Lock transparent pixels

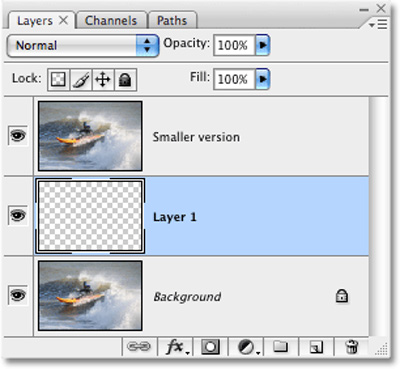(x=58, y=80)
